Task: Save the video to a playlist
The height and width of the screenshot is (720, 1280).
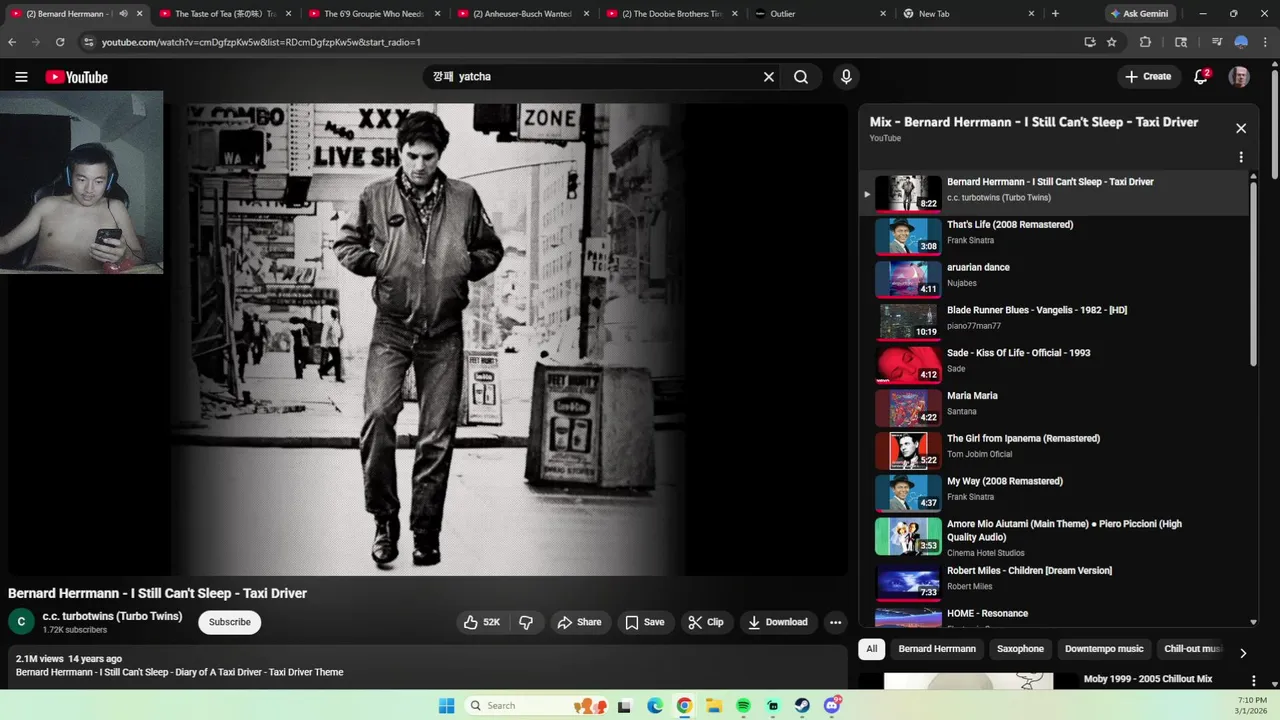Action: point(644,622)
